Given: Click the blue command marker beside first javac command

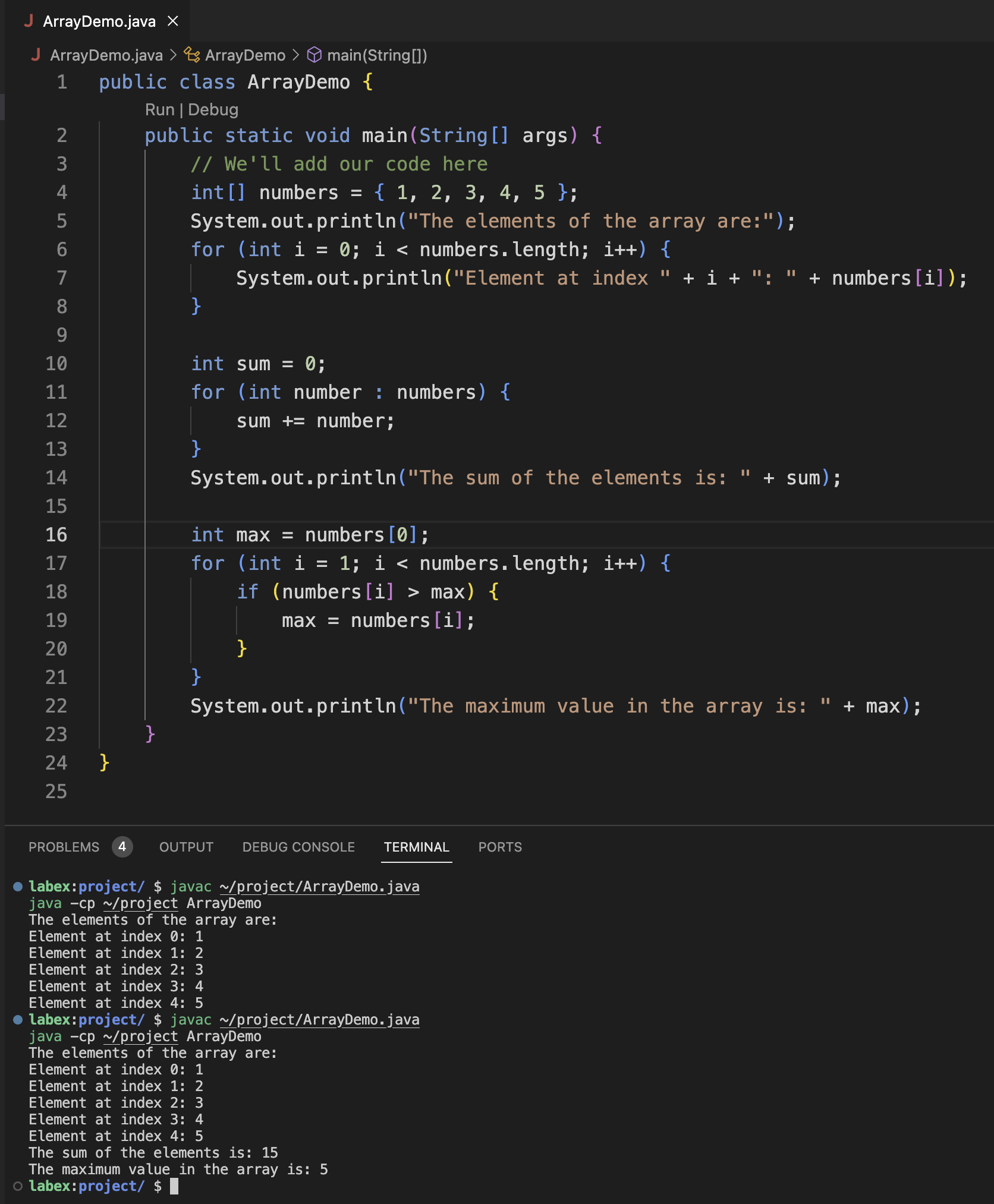Looking at the screenshot, I should pos(18,886).
